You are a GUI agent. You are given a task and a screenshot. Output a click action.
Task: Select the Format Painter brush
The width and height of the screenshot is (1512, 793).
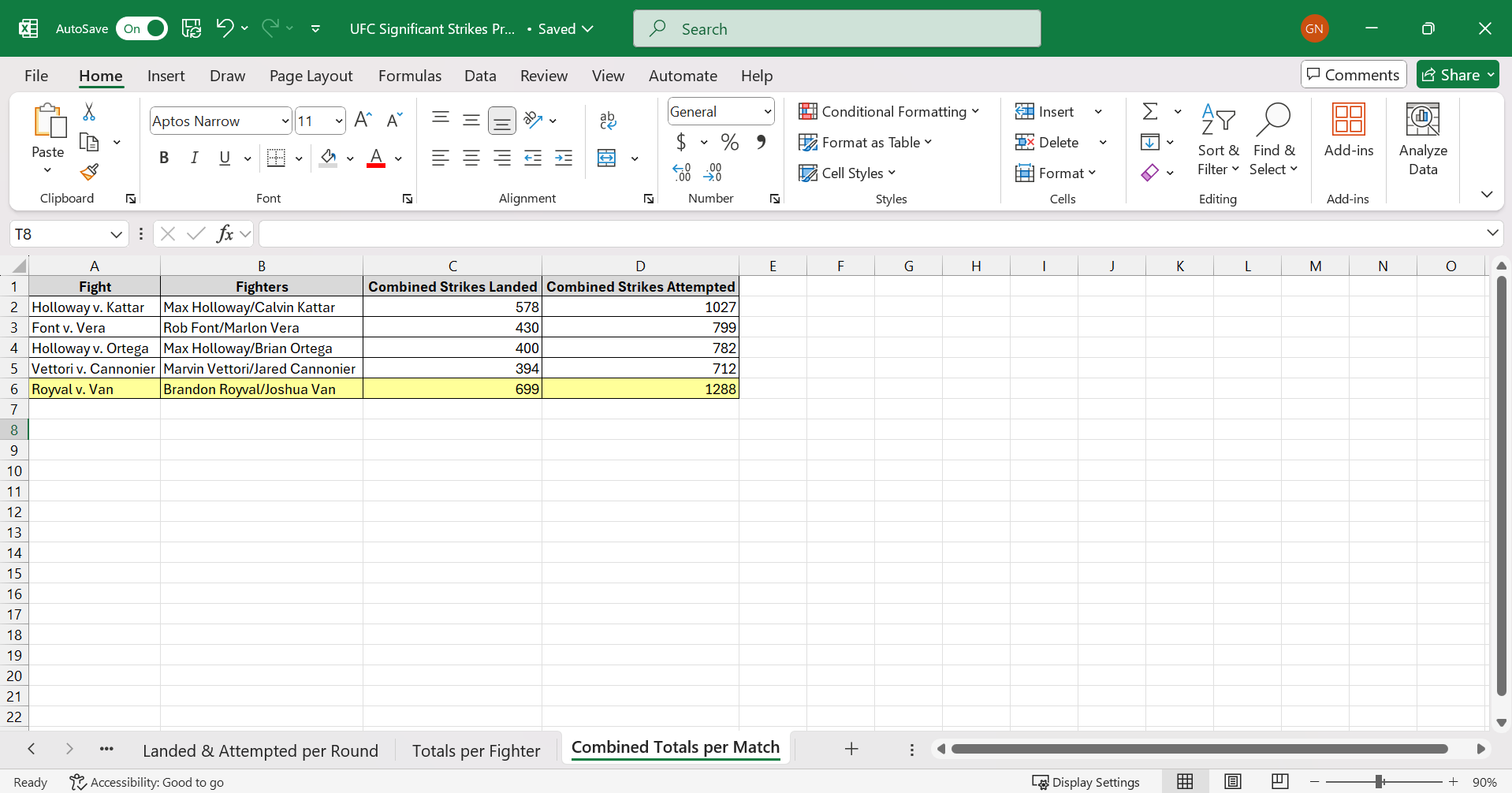click(x=89, y=172)
